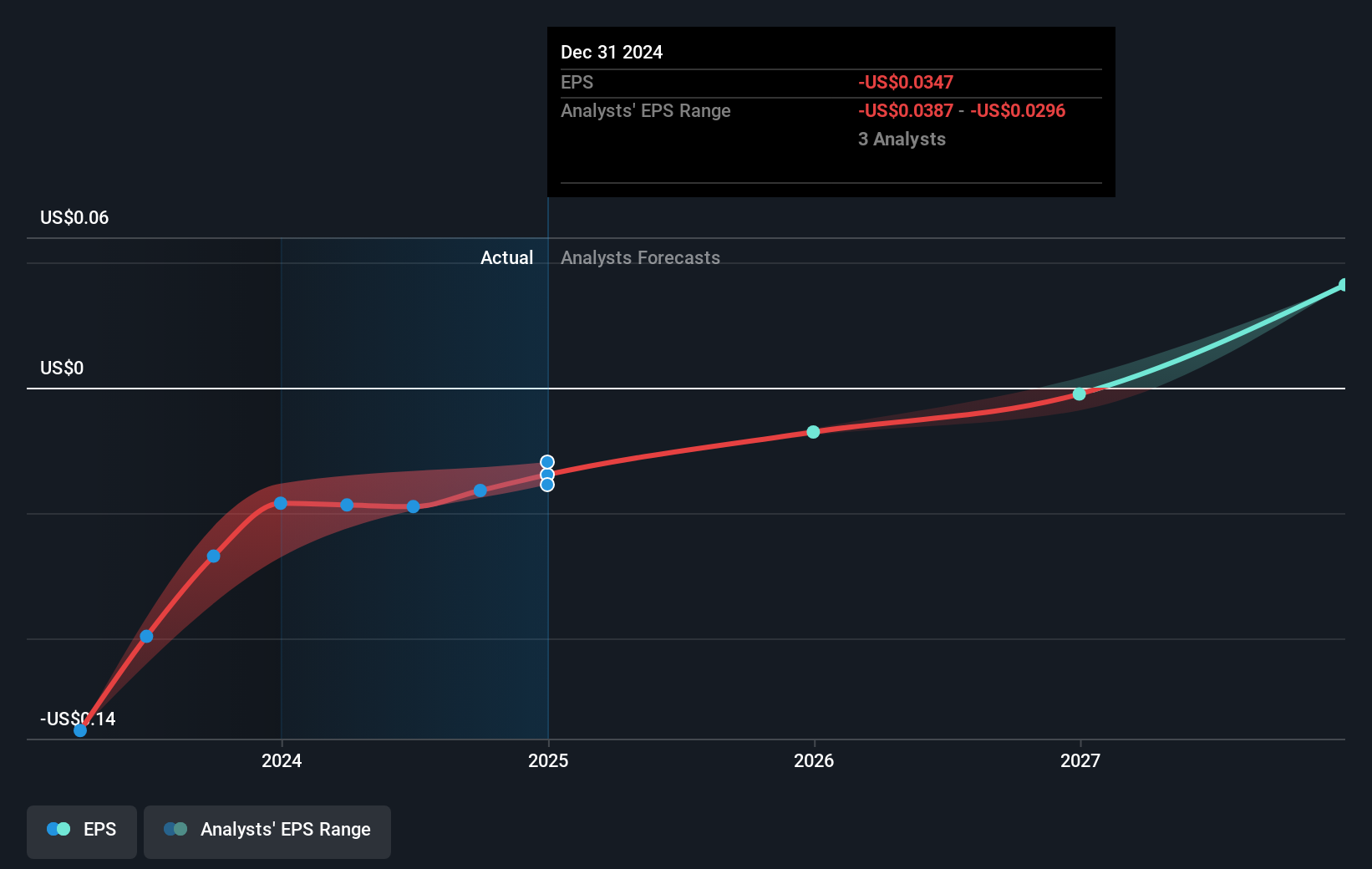Screen dimensions: 1372x869
Task: Click the '3 Analysts' text in tooltip
Action: (902, 140)
